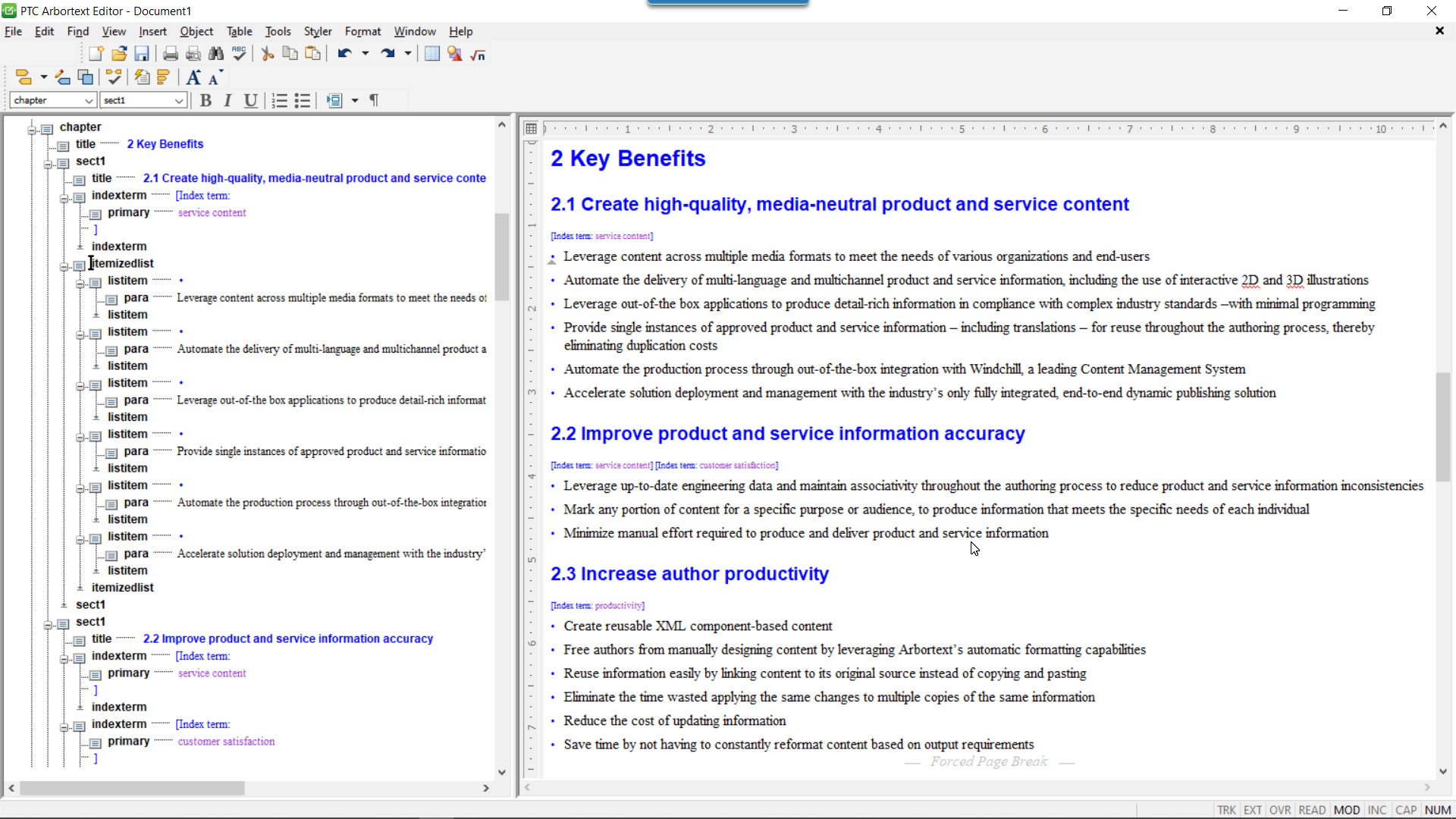Insert a graphic with the shapes icon
This screenshot has width=1456, height=819.
click(x=455, y=54)
